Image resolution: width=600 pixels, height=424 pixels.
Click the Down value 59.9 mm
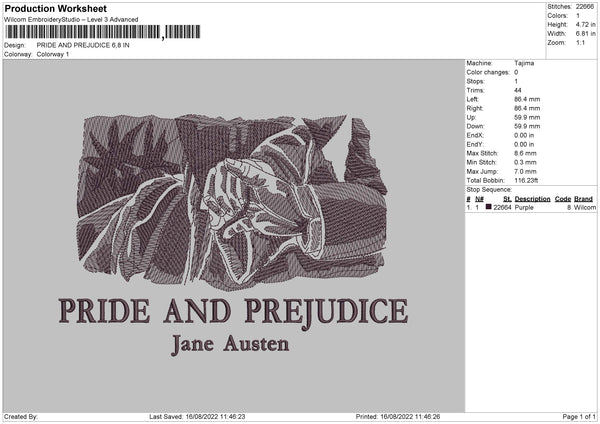(527, 126)
